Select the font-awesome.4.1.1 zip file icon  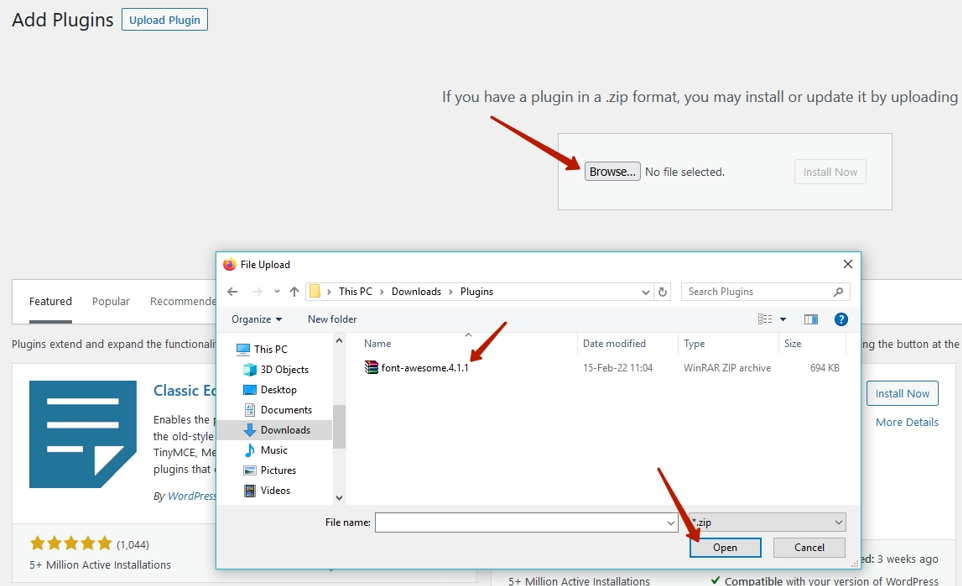pos(371,367)
